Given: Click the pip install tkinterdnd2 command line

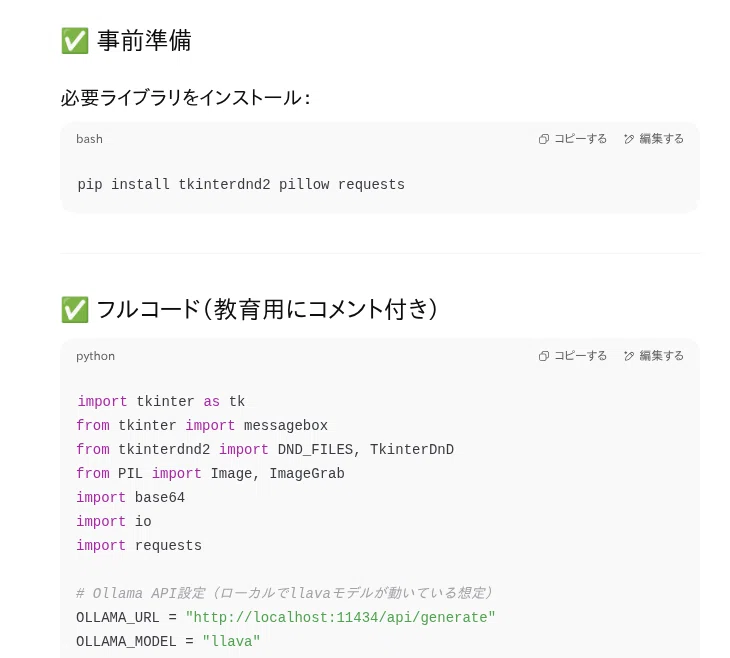Looking at the screenshot, I should [x=241, y=184].
